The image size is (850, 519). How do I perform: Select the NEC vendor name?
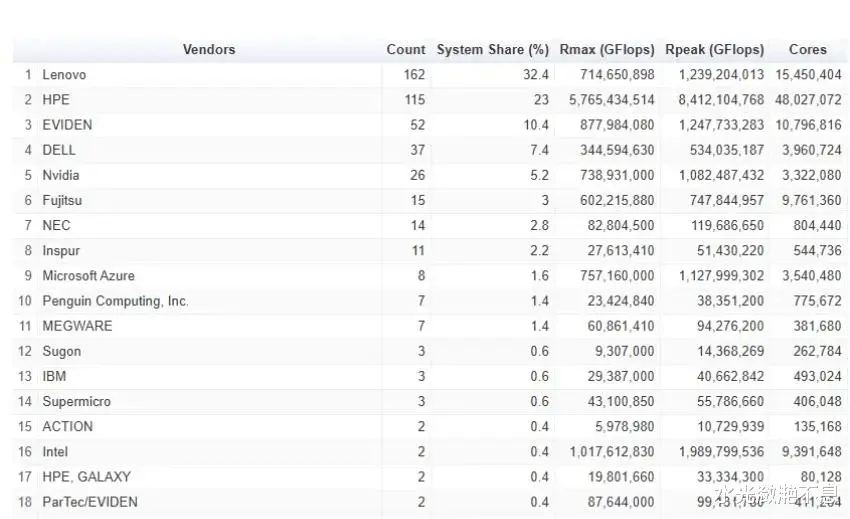[x=56, y=226]
